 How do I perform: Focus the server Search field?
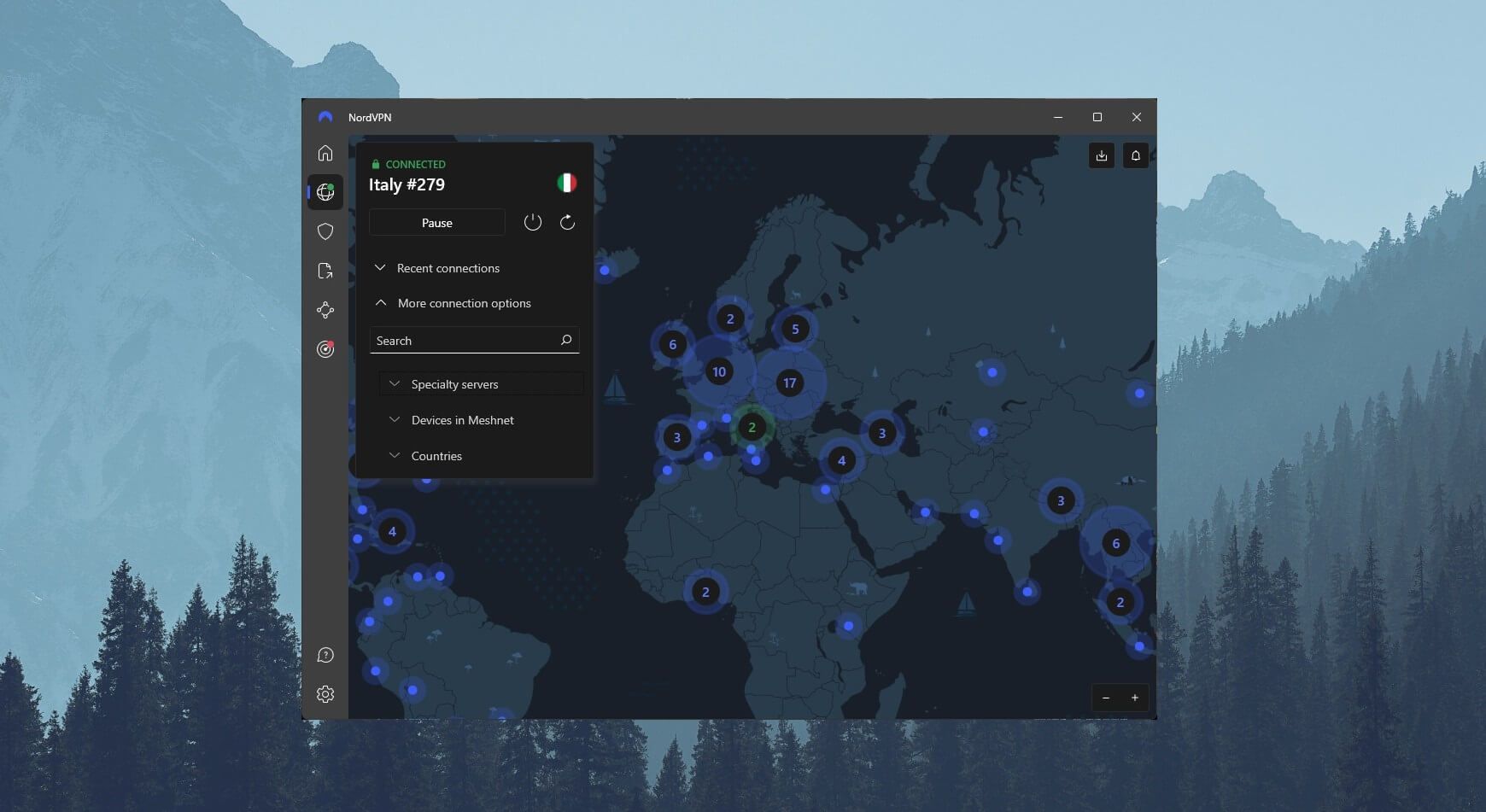[x=474, y=340]
